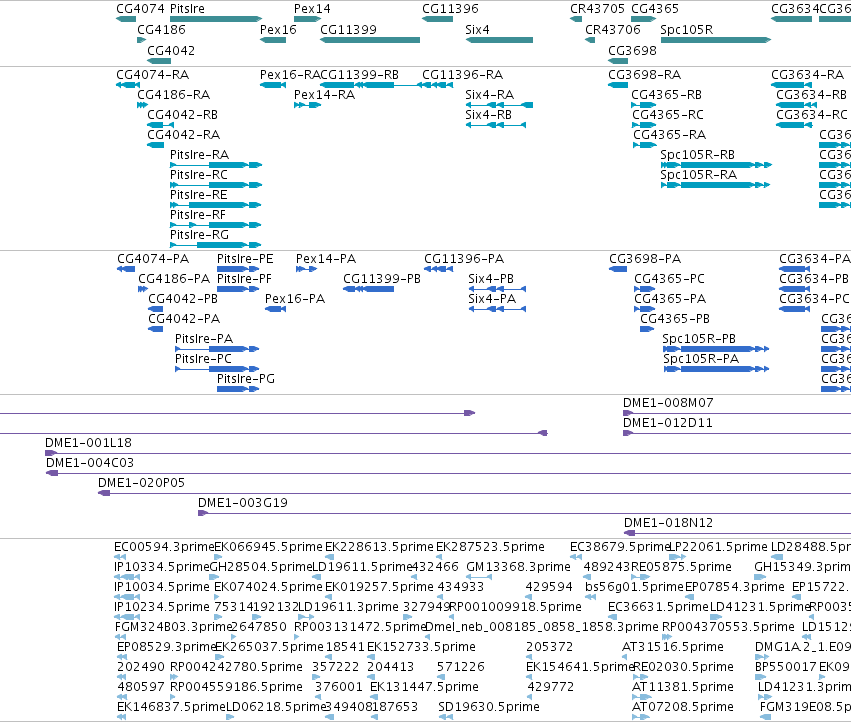The width and height of the screenshot is (851, 722).
Task: Select the CG4074 gene label
Action: pyautogui.click(x=141, y=9)
